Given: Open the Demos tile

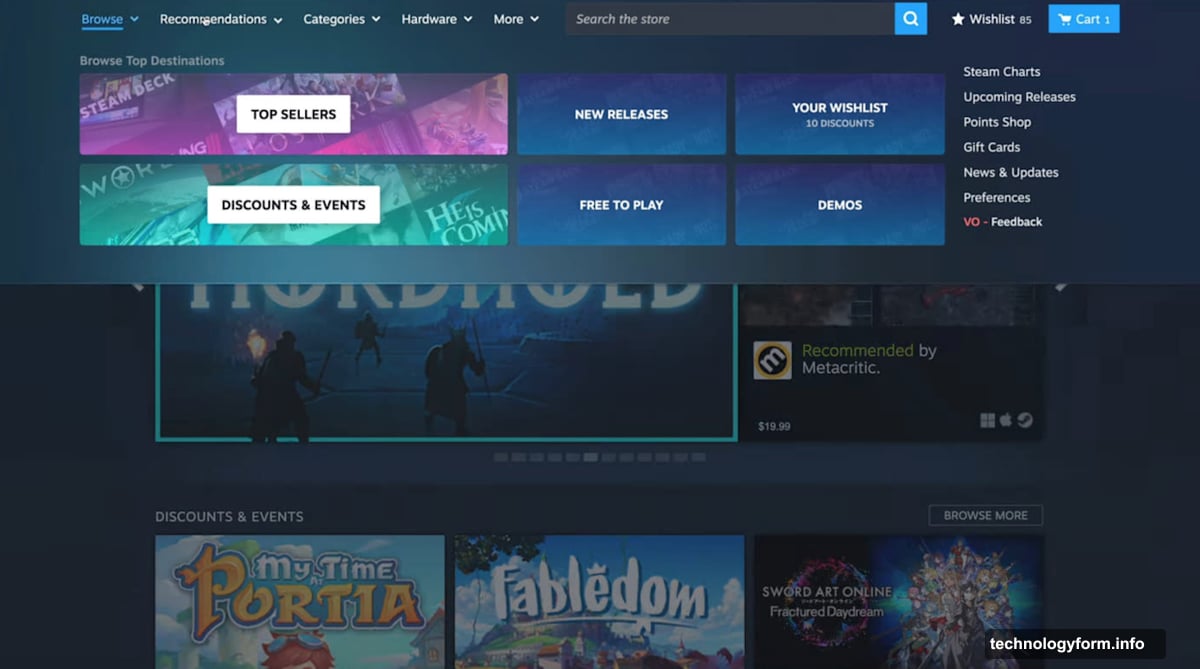Looking at the screenshot, I should tap(840, 205).
